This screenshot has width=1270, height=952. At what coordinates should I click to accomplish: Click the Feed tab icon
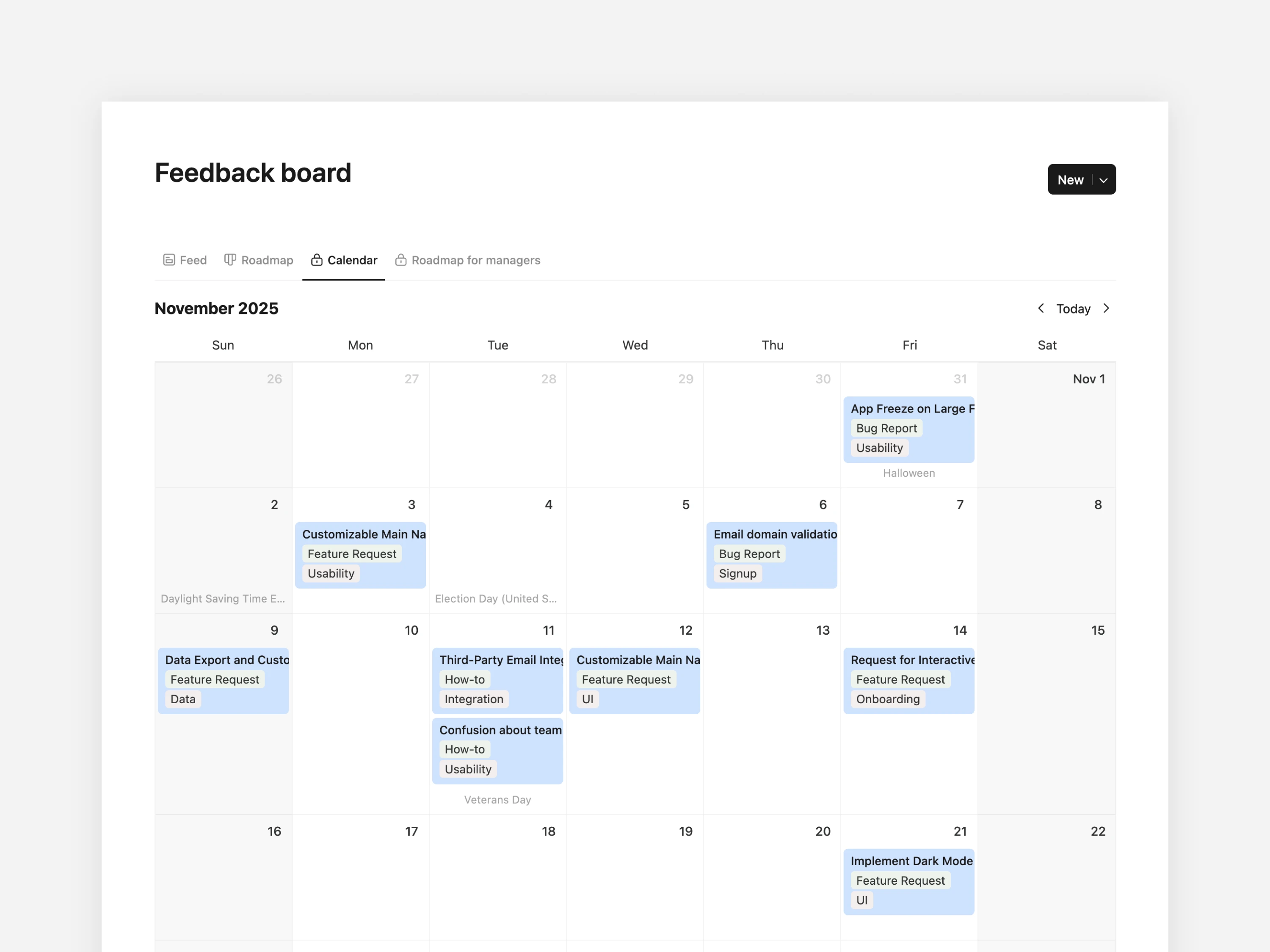[x=169, y=260]
